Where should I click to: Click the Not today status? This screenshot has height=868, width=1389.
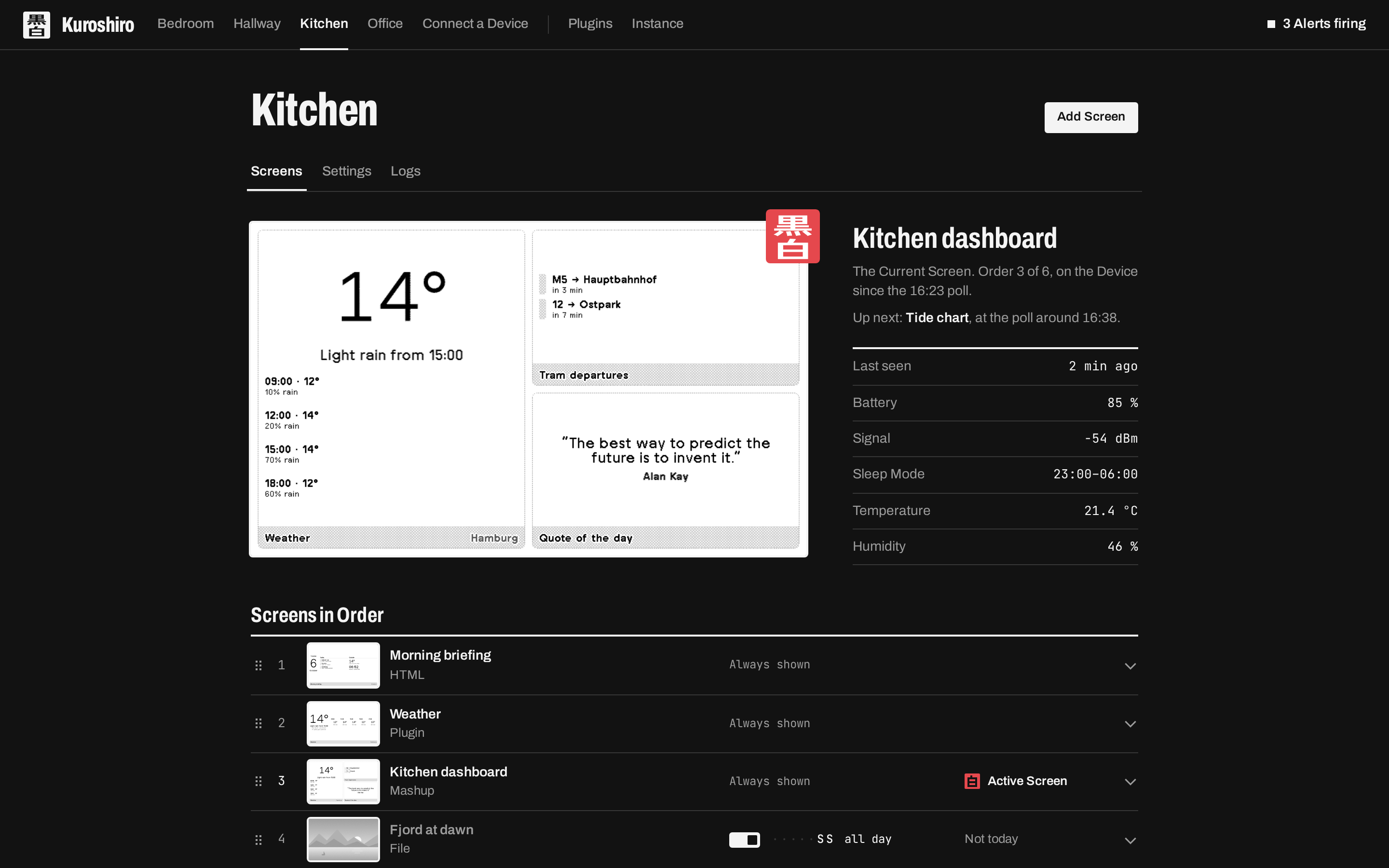coord(991,839)
